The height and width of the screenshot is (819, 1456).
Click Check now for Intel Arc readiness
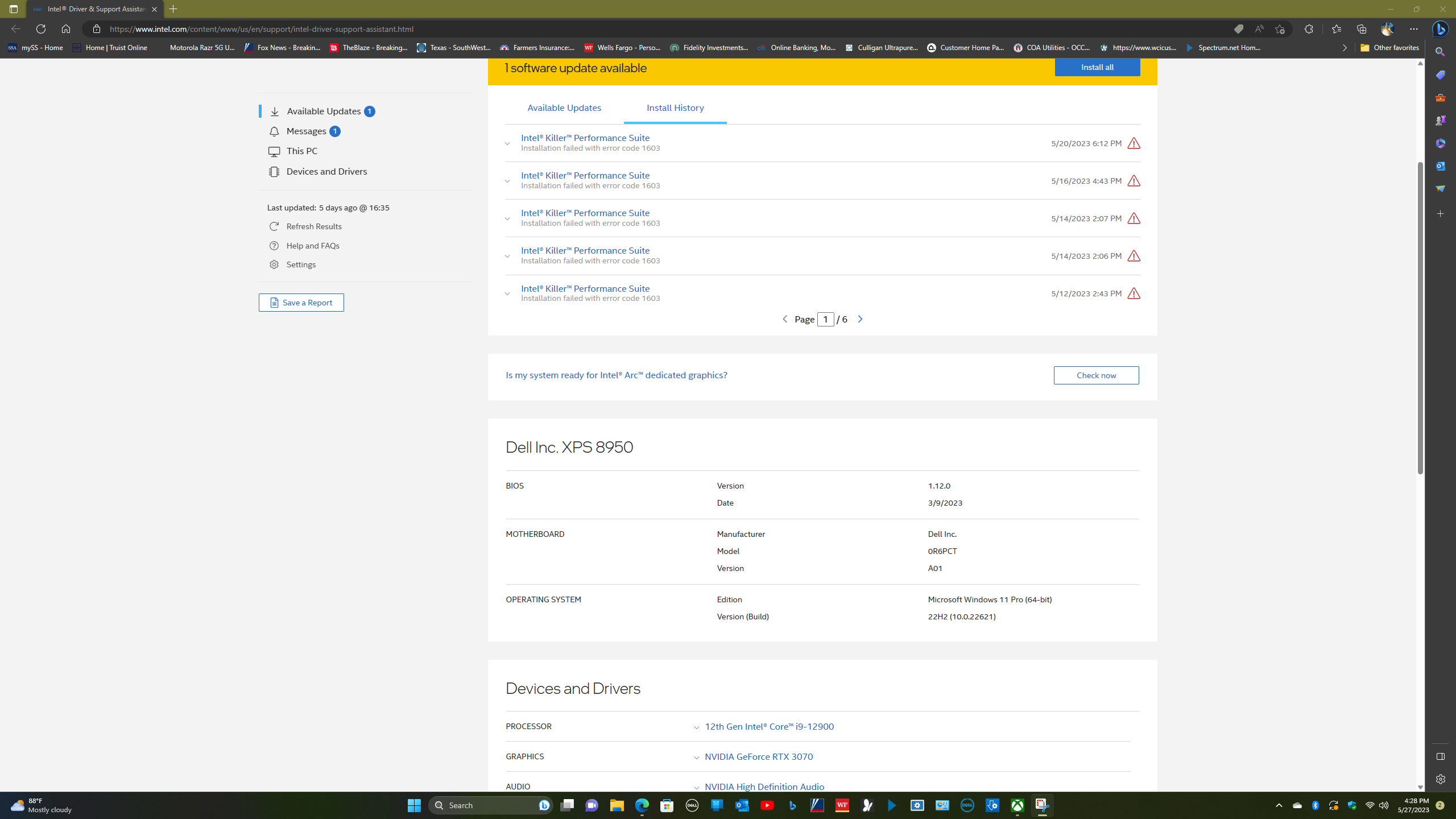(x=1095, y=375)
